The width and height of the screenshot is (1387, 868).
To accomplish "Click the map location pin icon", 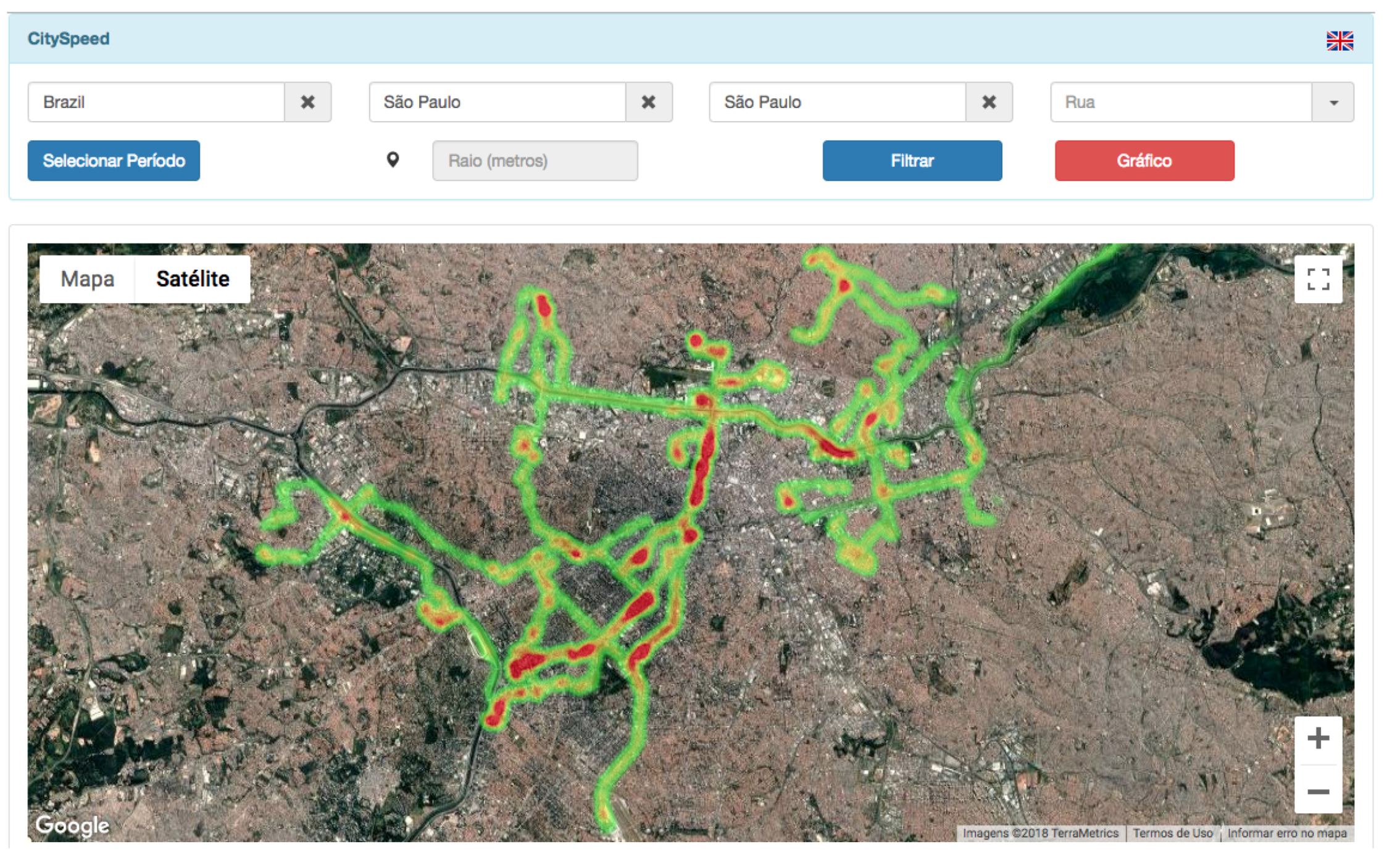I will point(393,160).
